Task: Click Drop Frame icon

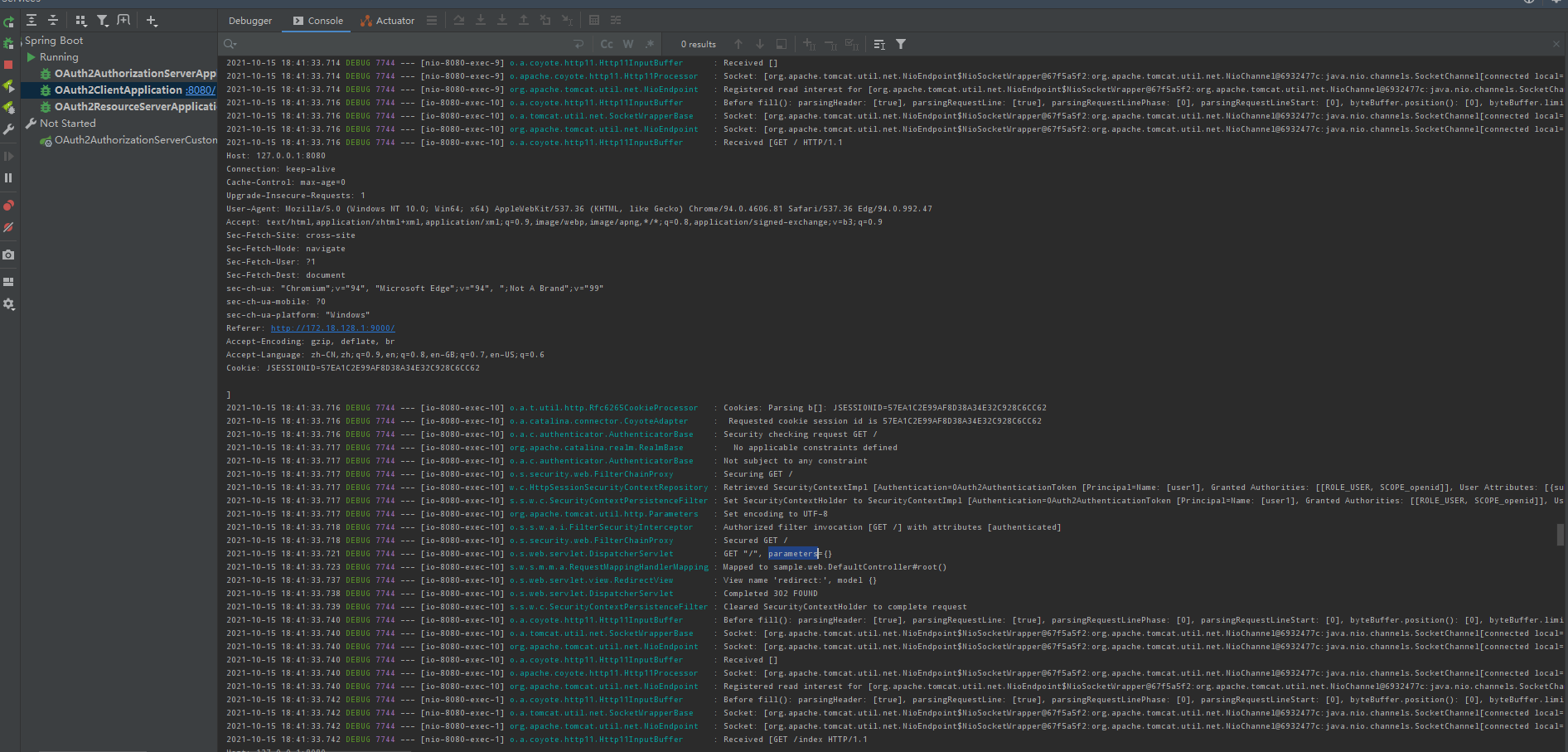Action: pos(545,20)
